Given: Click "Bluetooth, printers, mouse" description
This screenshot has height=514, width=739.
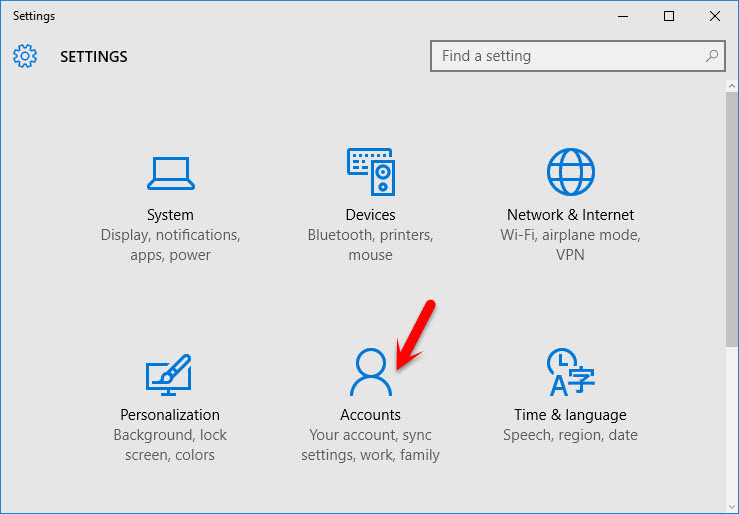Looking at the screenshot, I should tap(370, 245).
